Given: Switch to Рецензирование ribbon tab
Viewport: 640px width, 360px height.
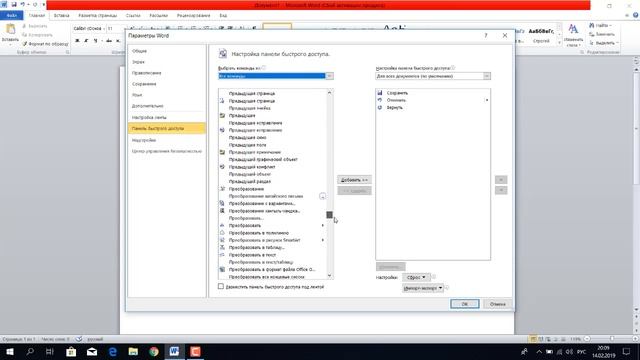Looking at the screenshot, I should [x=193, y=16].
